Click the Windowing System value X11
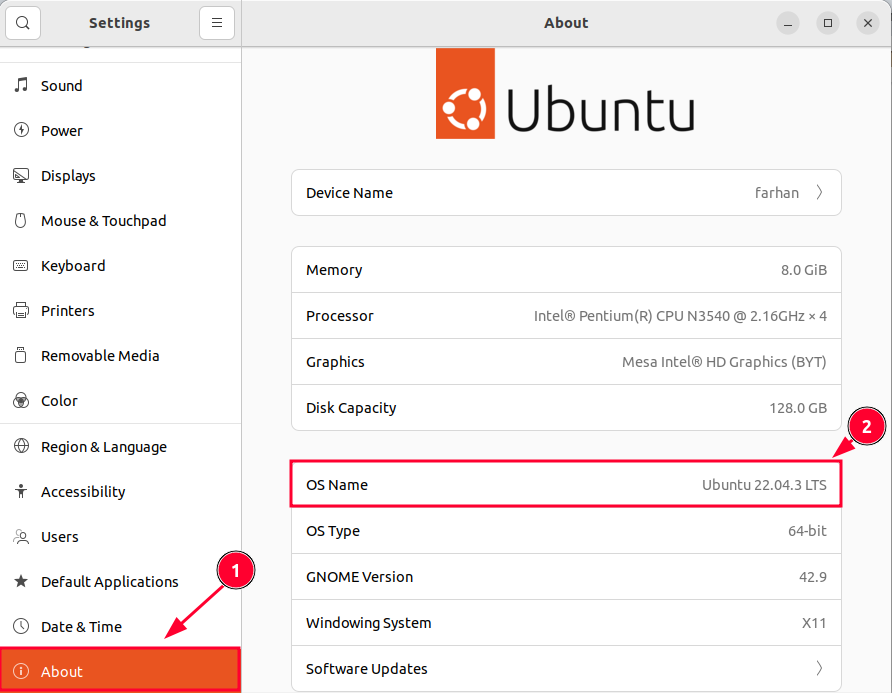Screen dimensions: 892x693 pos(813,623)
